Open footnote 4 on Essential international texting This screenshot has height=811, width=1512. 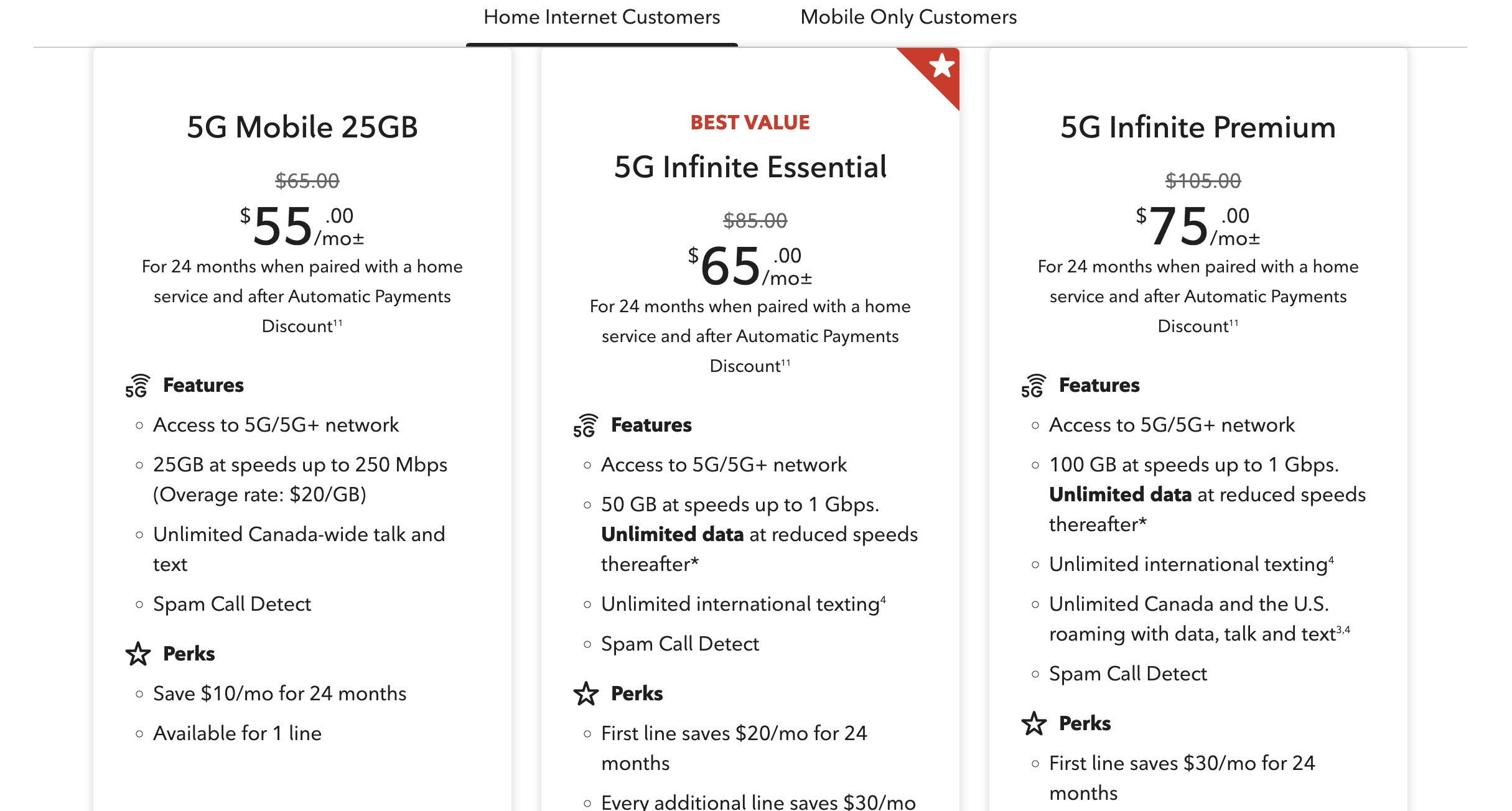click(883, 600)
